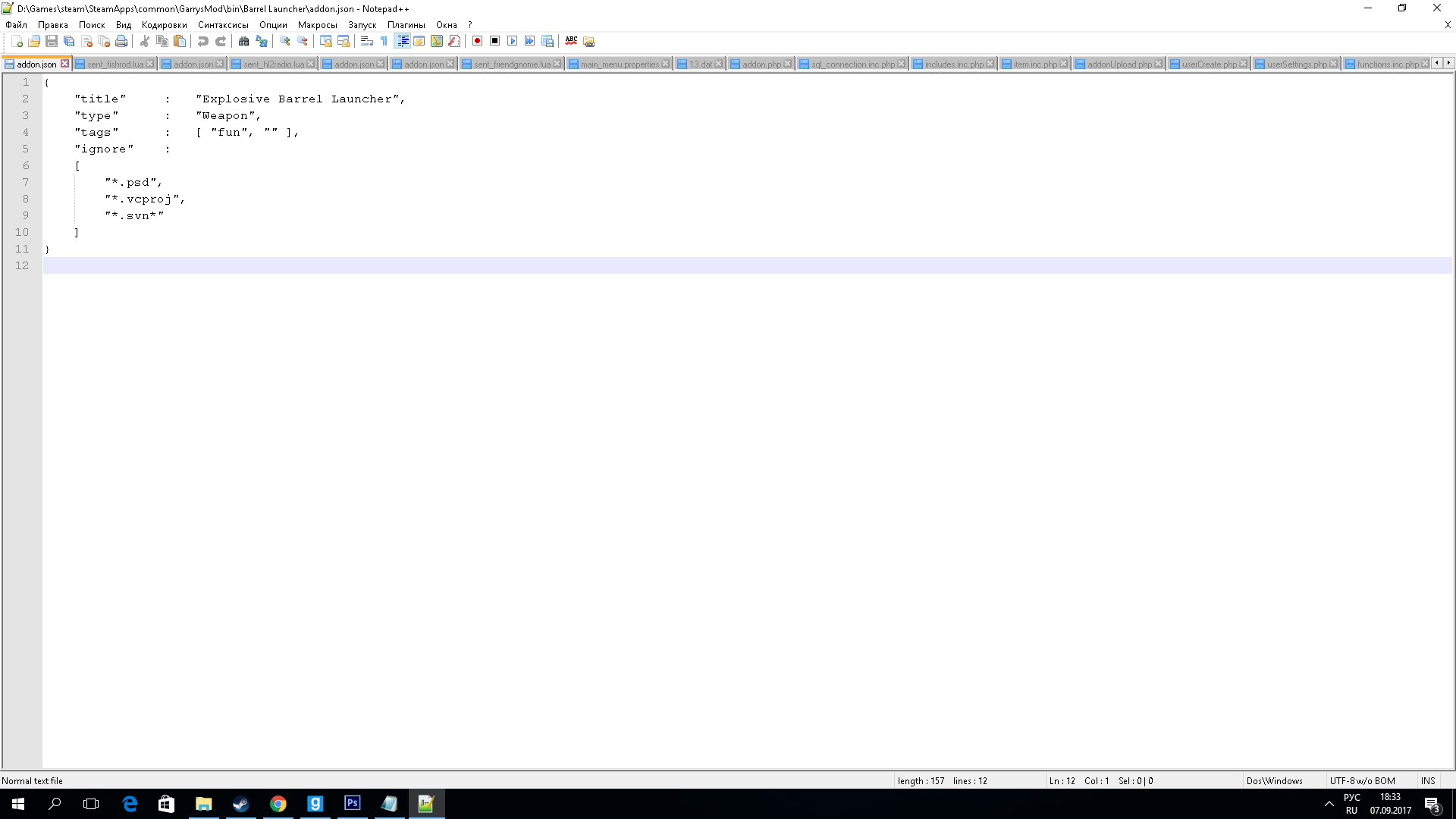Click the spell check ABC icon
Screen dimensions: 1456x819
coord(571,41)
